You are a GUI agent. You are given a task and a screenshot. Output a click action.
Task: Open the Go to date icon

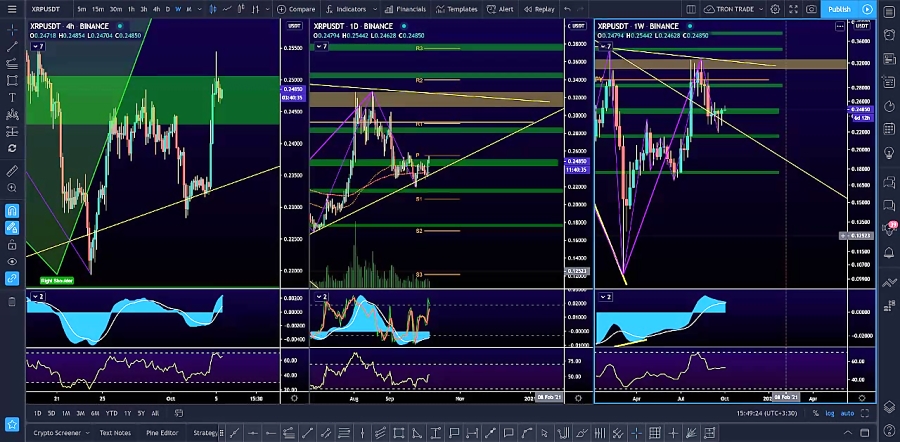[x=179, y=413]
